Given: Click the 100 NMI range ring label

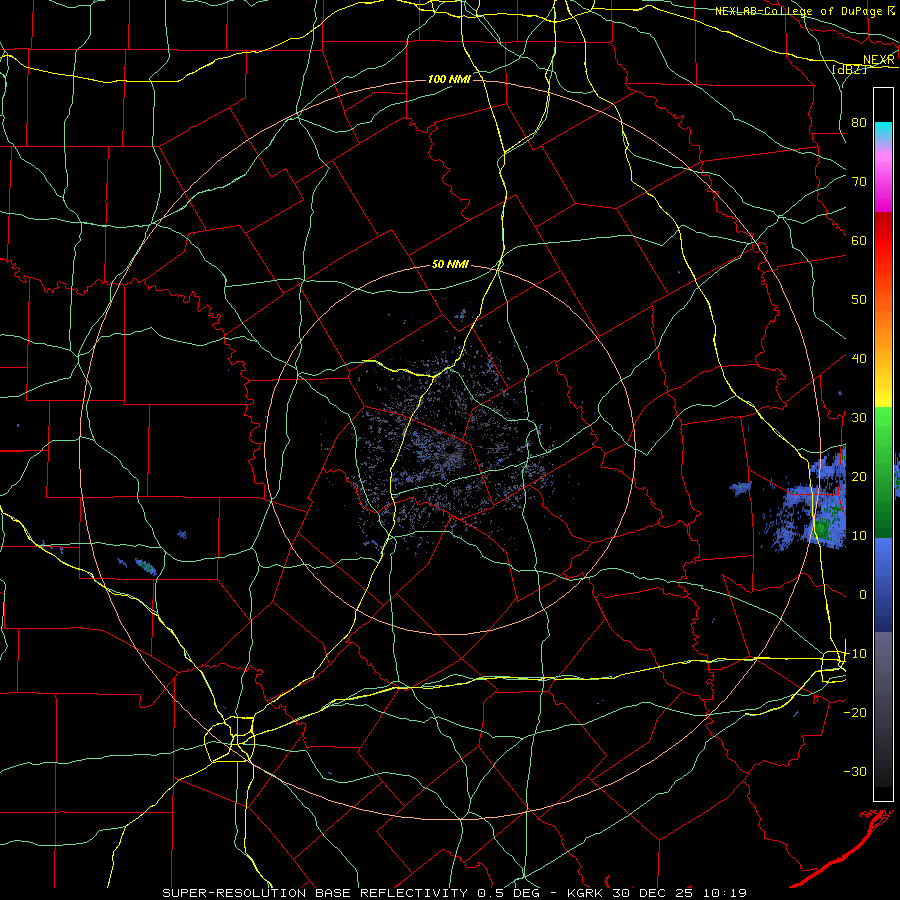Looking at the screenshot, I should click(x=449, y=79).
